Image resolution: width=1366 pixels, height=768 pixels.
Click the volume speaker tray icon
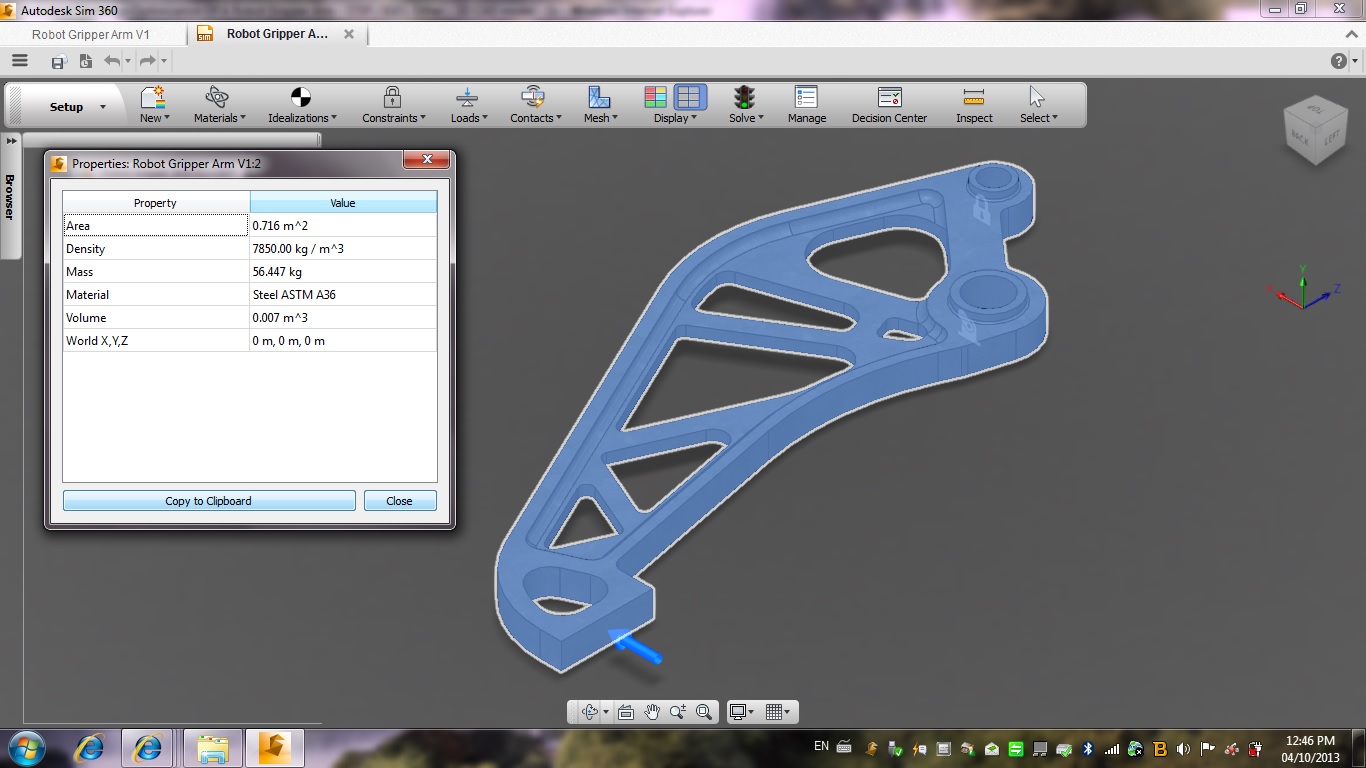[1184, 748]
